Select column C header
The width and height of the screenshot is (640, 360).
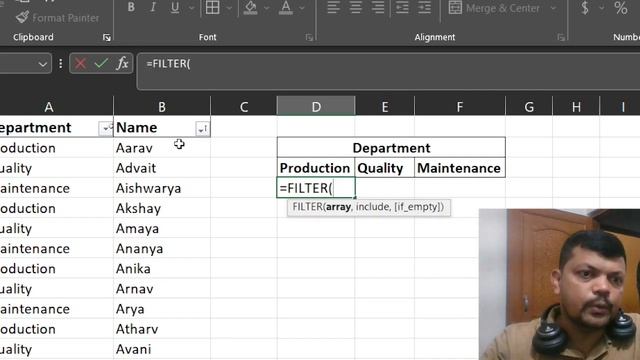coord(244,107)
